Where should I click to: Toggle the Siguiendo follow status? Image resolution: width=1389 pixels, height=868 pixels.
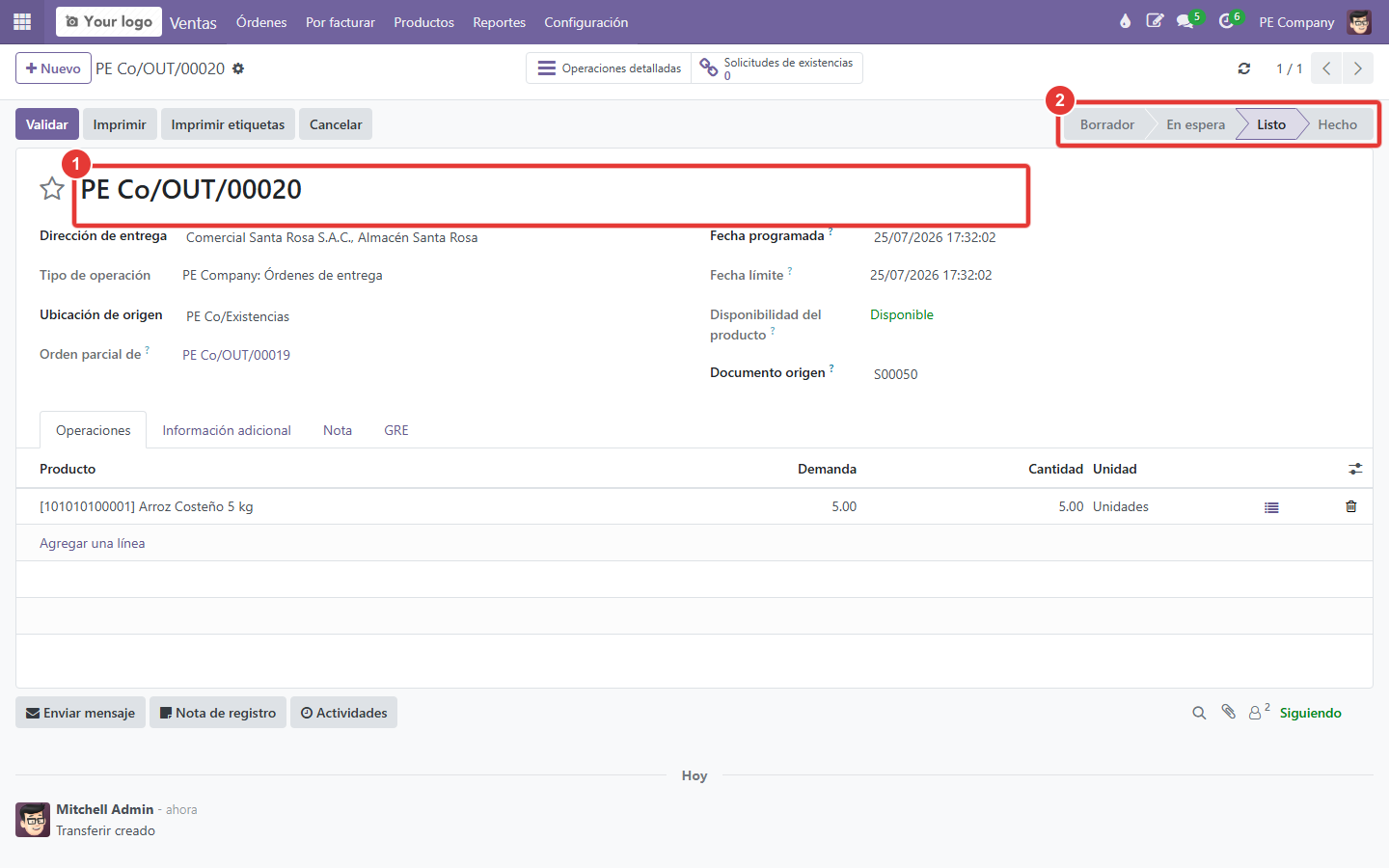(1310, 713)
